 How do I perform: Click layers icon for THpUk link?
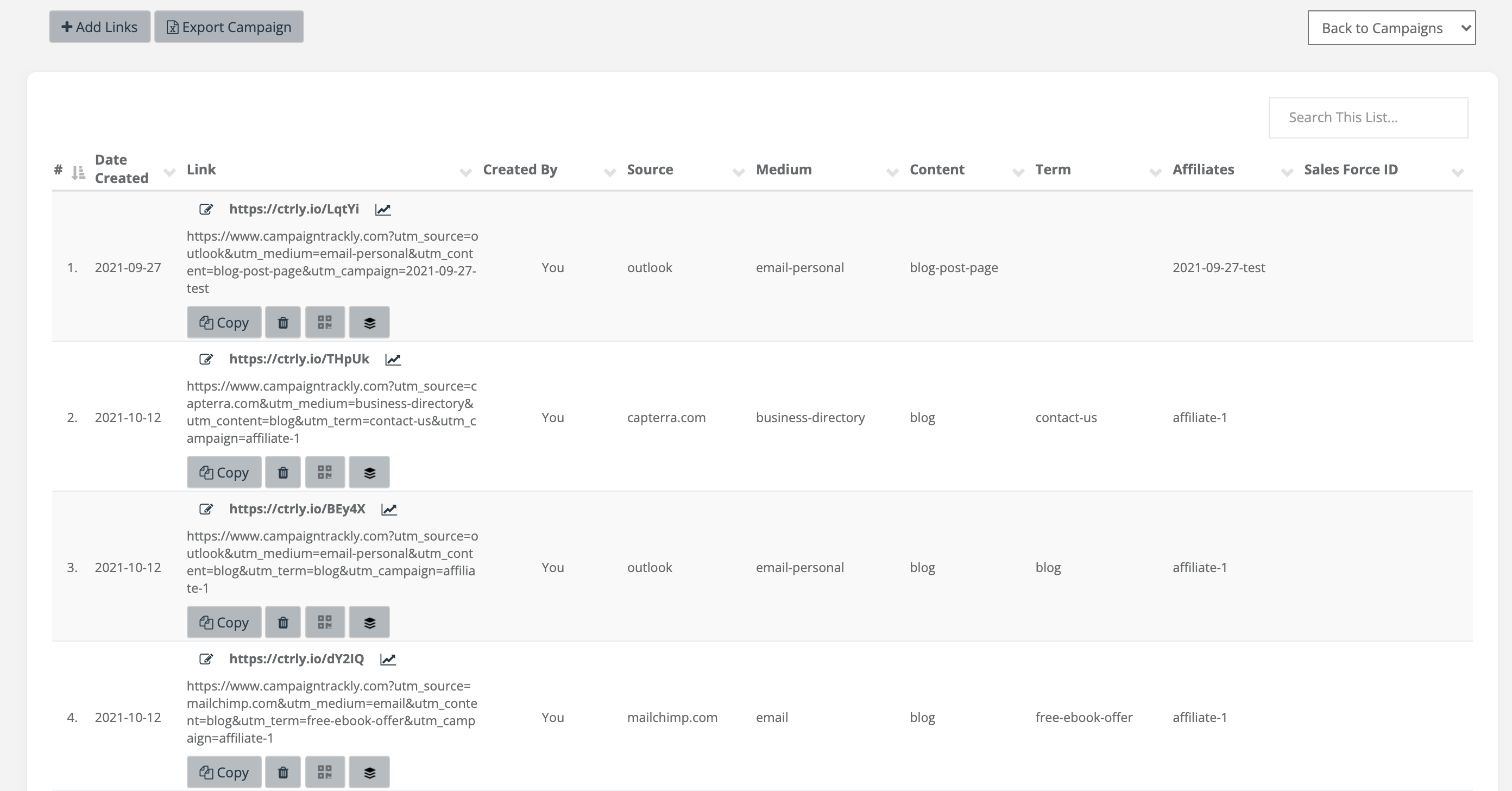pos(369,472)
